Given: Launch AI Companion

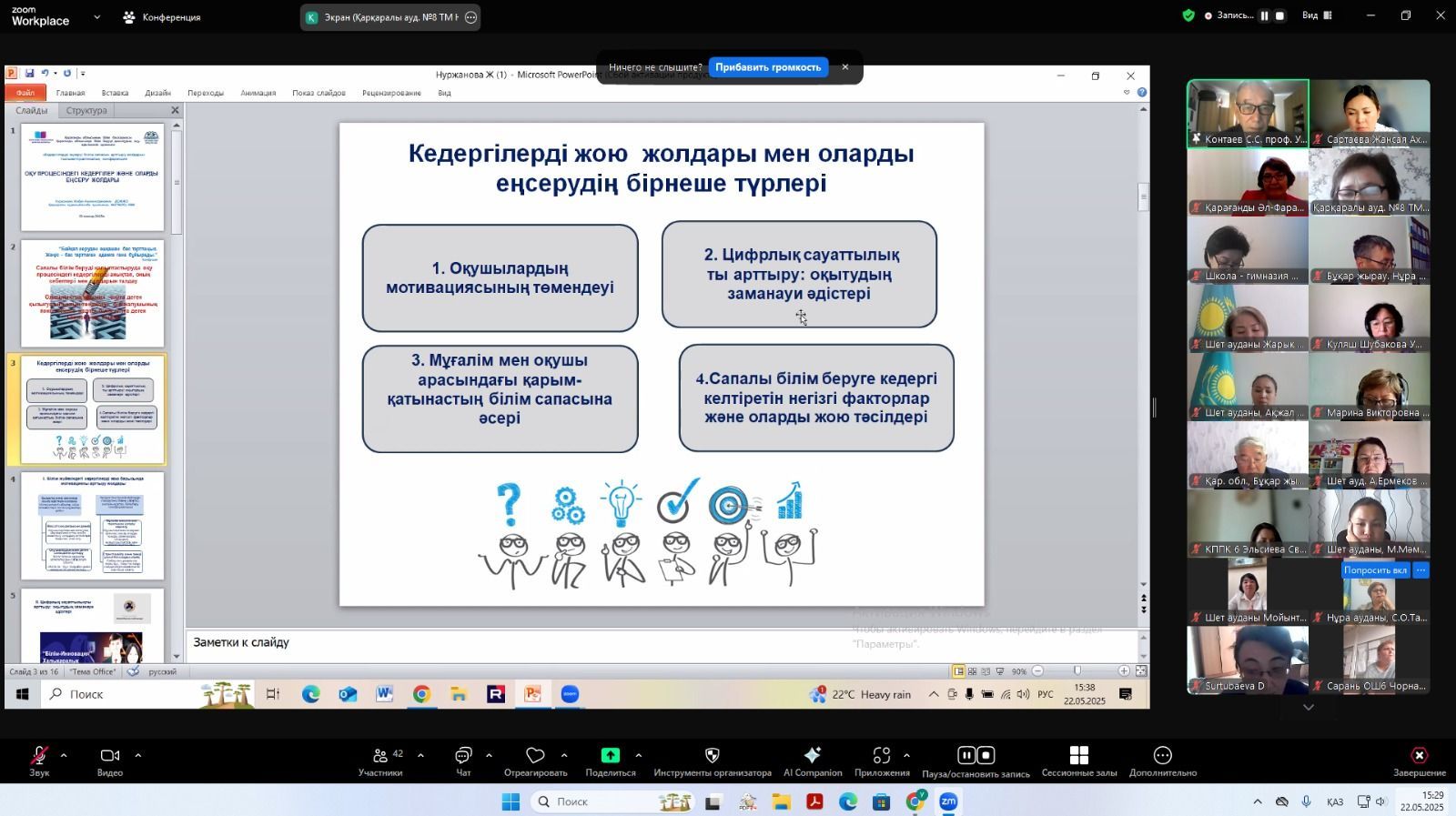Looking at the screenshot, I should (x=813, y=756).
